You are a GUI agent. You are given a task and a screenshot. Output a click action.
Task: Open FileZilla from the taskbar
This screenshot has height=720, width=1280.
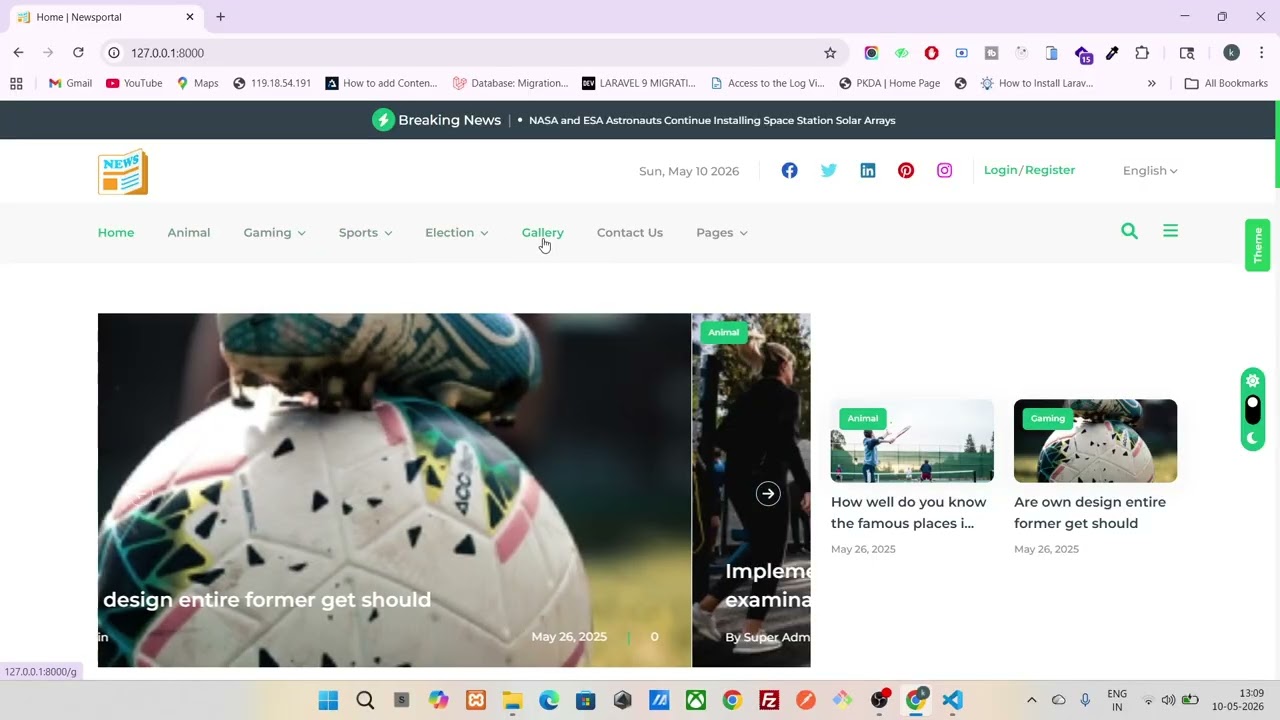click(769, 700)
